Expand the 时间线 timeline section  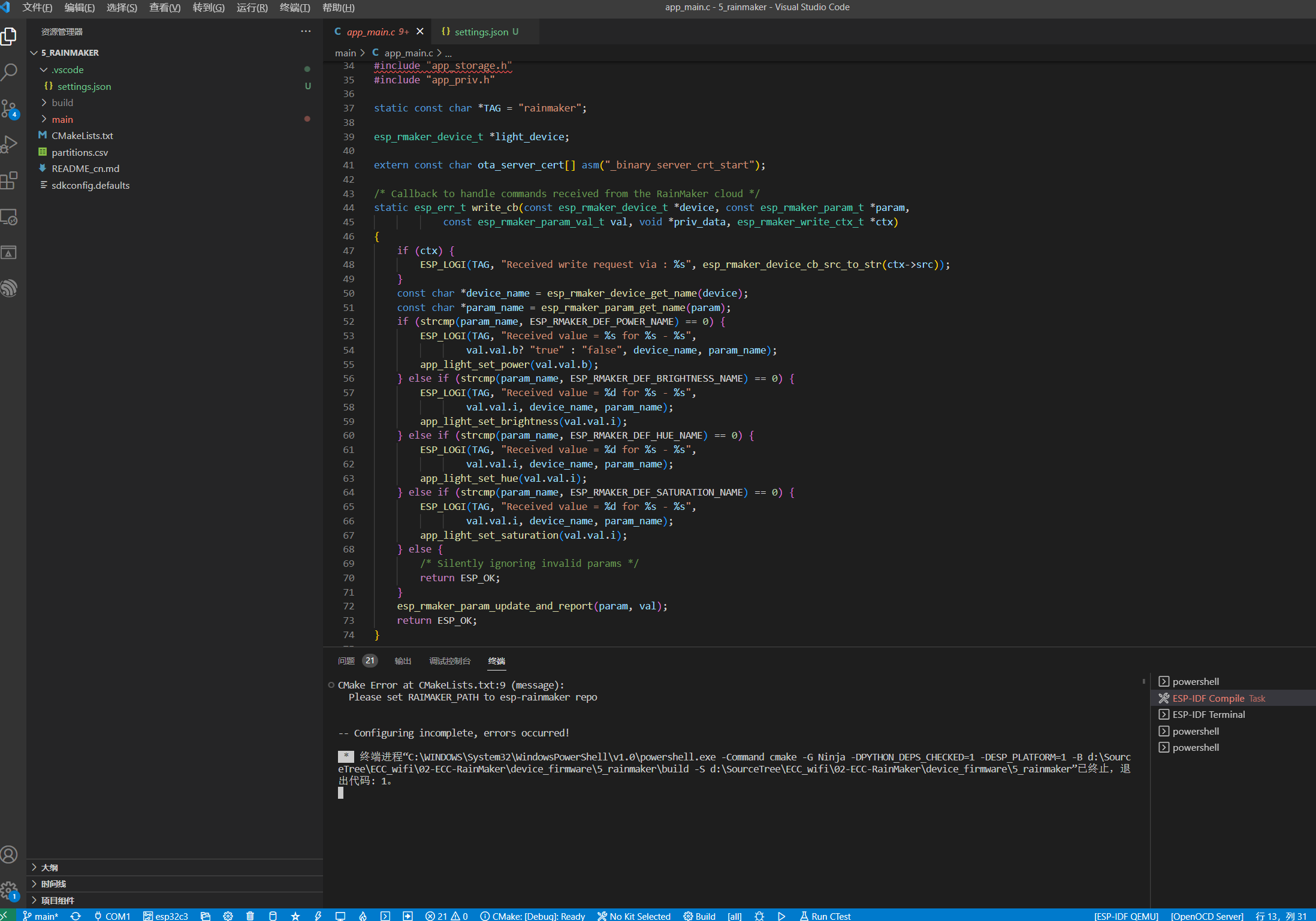(174, 883)
